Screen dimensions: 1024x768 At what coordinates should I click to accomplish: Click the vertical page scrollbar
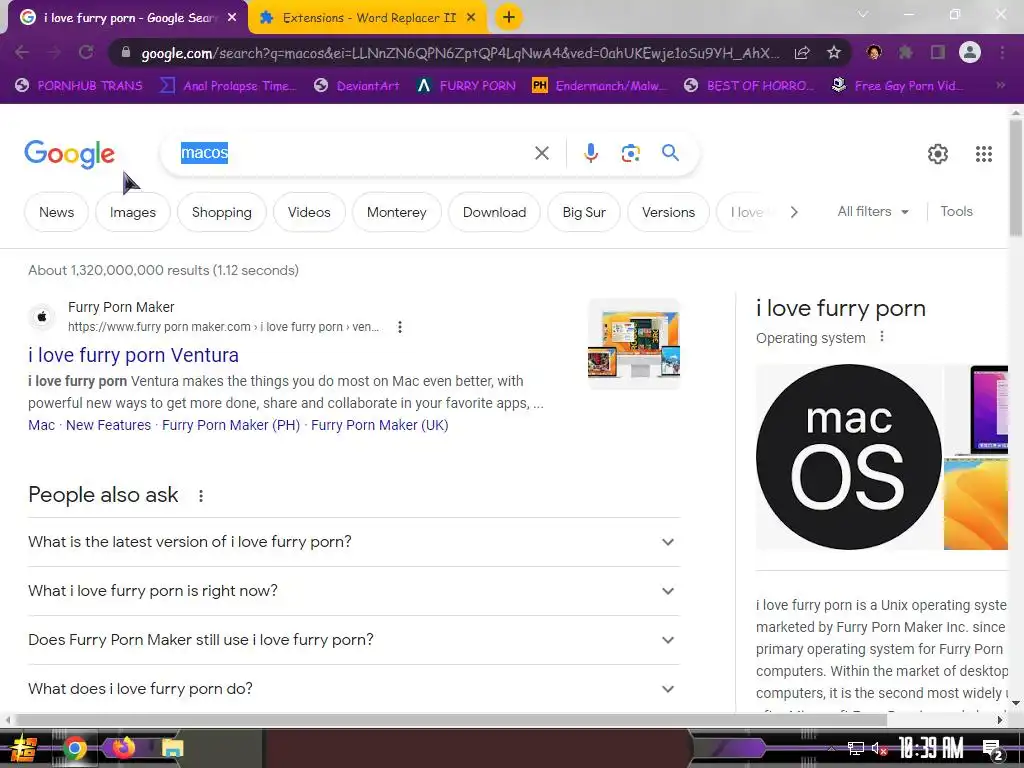(x=1015, y=176)
